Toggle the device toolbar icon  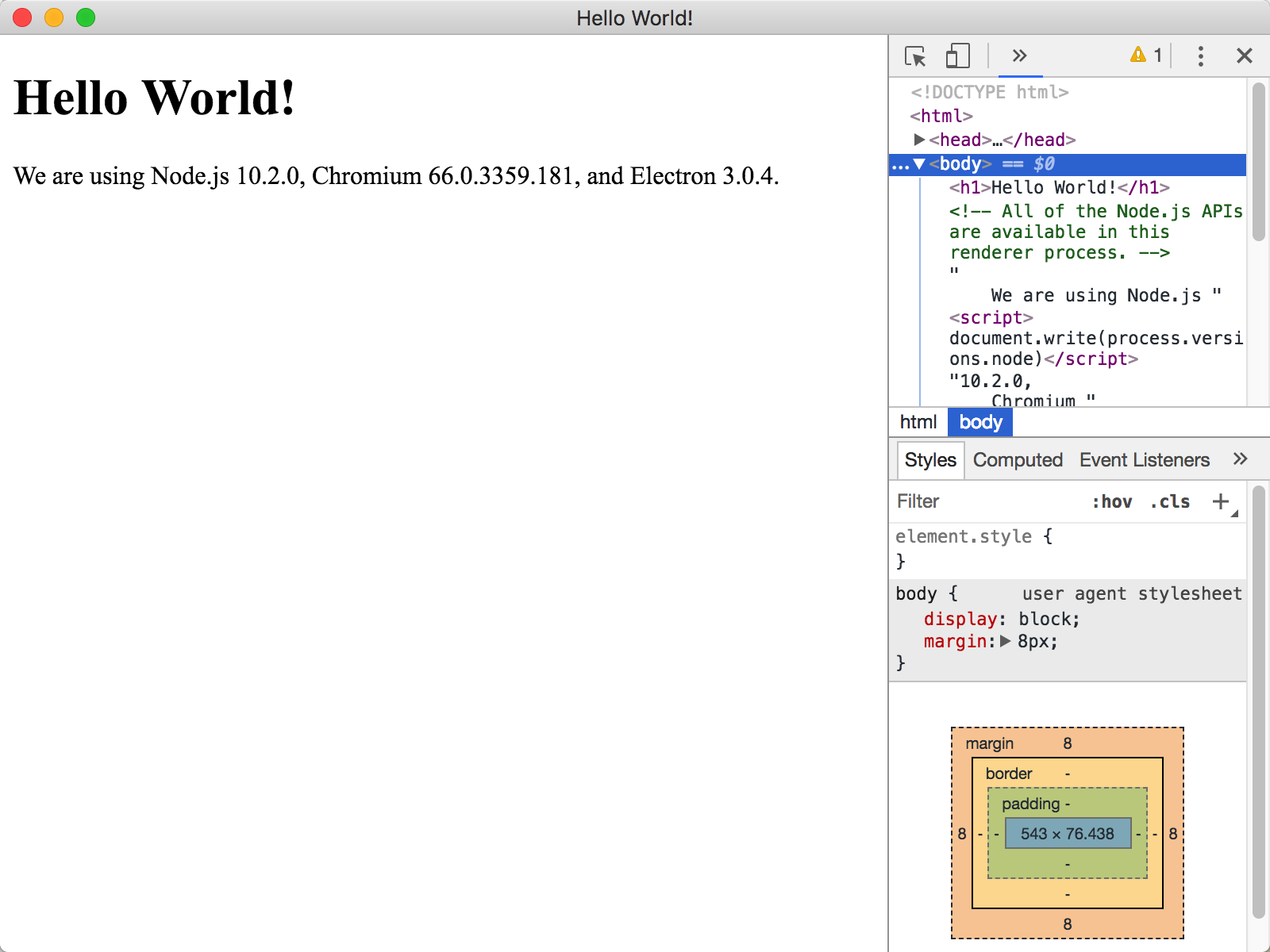point(957,56)
